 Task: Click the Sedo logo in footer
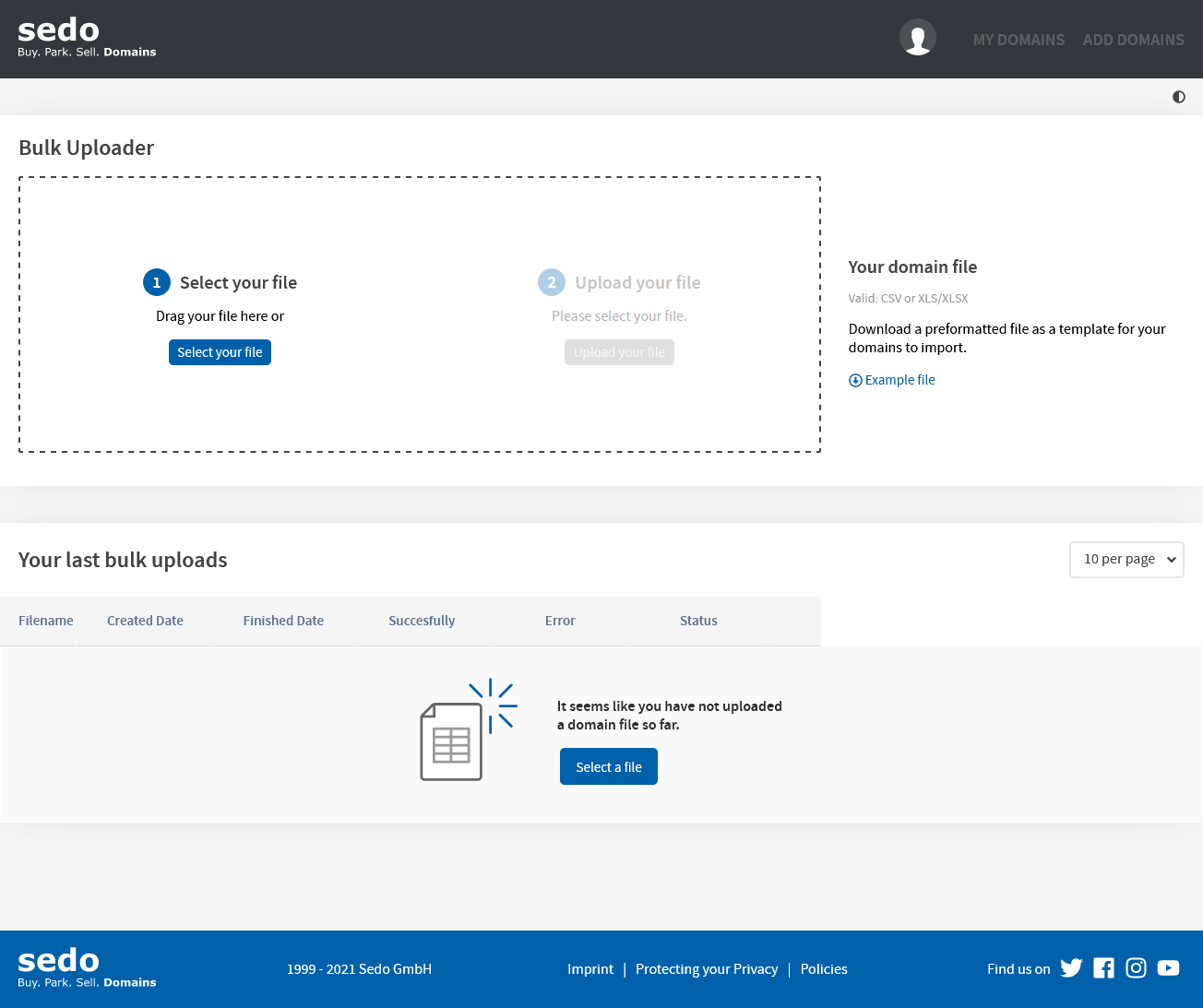point(87,968)
